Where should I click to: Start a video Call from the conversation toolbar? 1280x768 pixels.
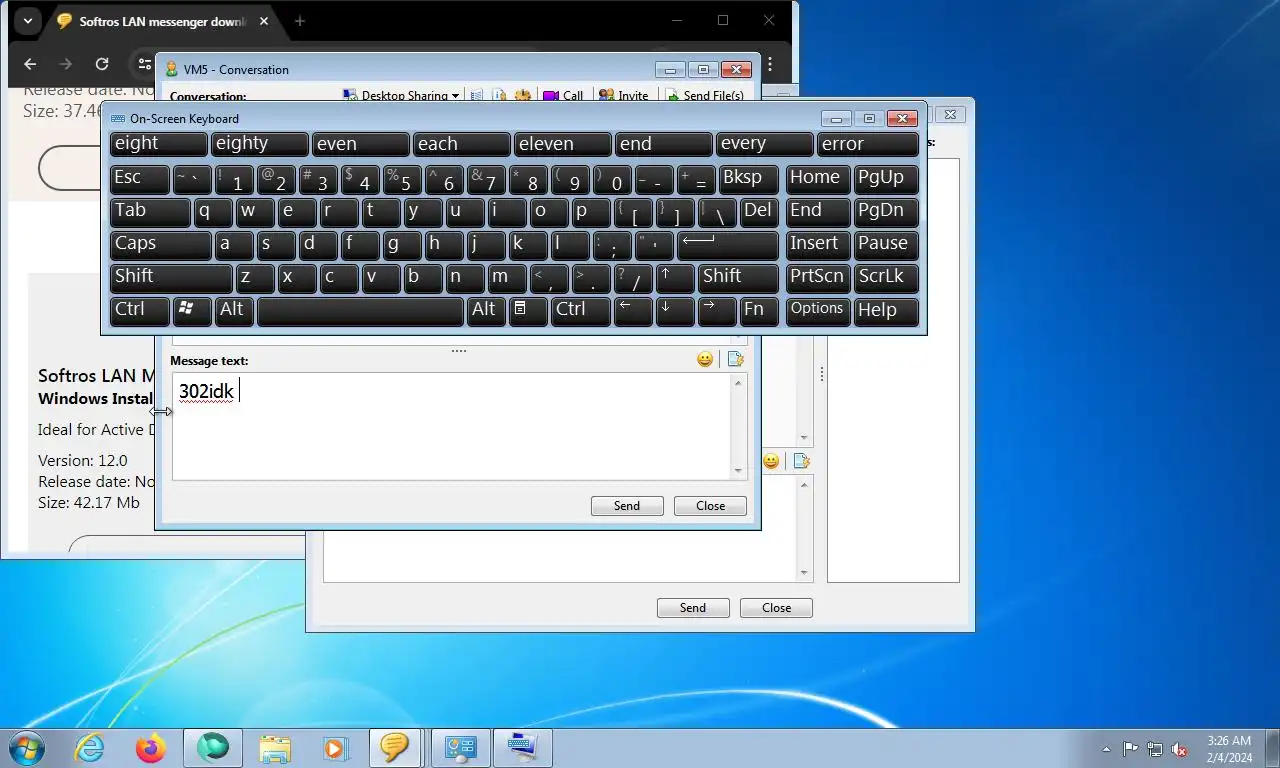tap(563, 96)
